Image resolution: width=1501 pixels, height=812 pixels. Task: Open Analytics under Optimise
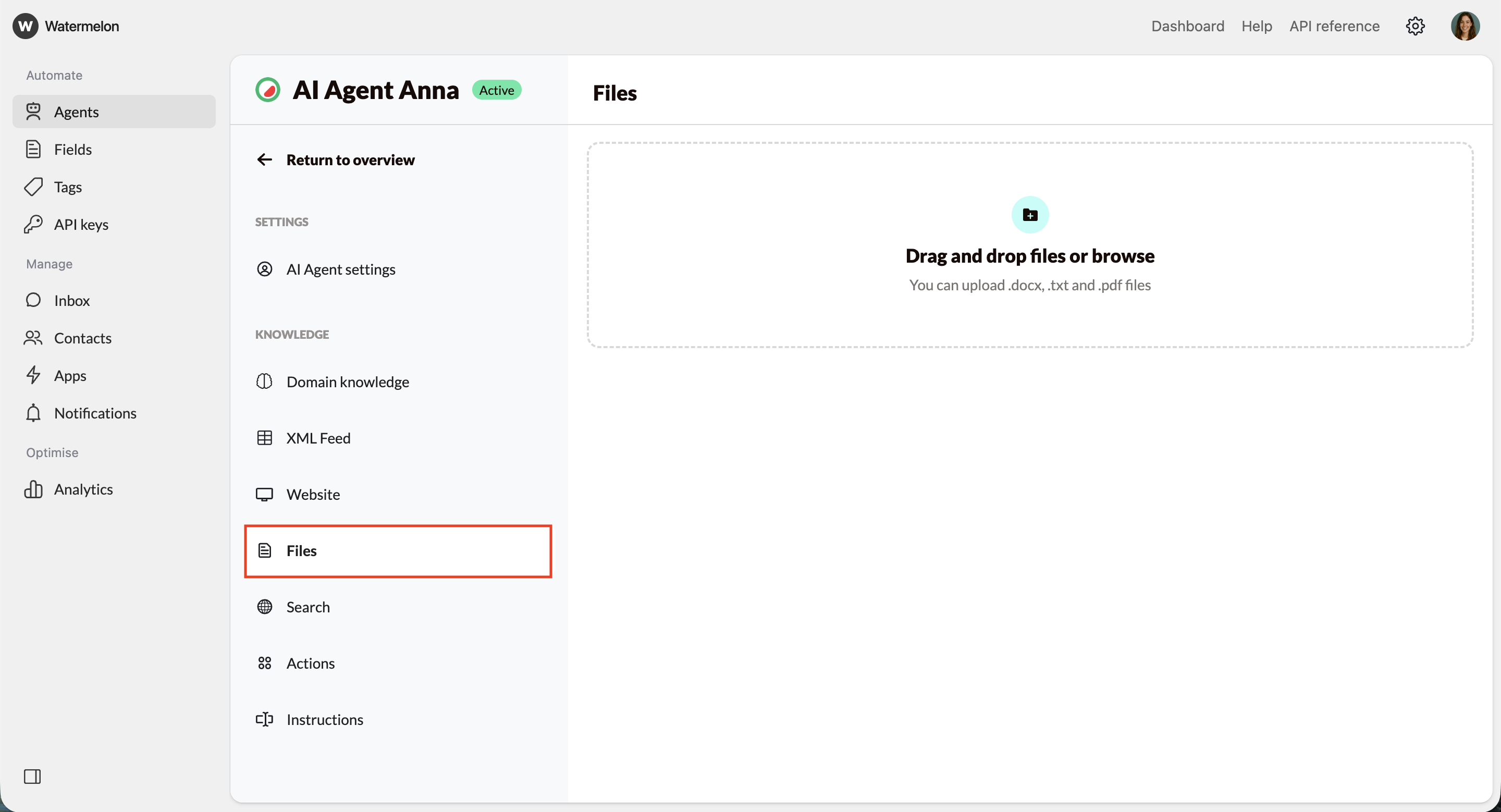pos(84,489)
